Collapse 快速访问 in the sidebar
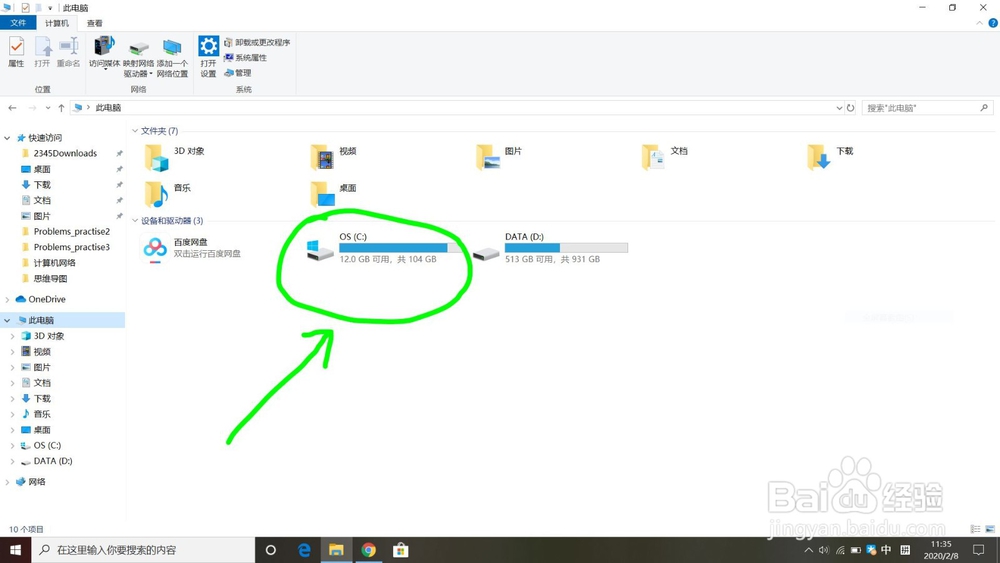The height and width of the screenshot is (563, 1000). [x=7, y=138]
